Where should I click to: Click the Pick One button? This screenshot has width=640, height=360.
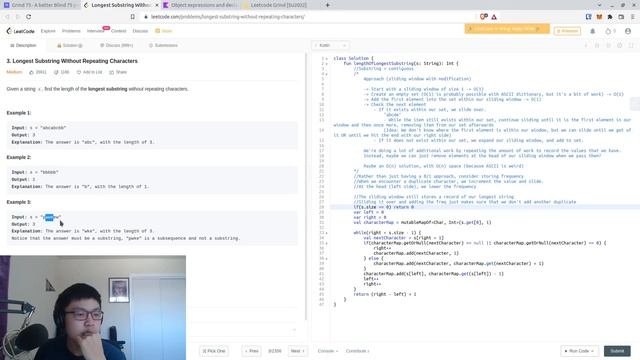(x=214, y=351)
